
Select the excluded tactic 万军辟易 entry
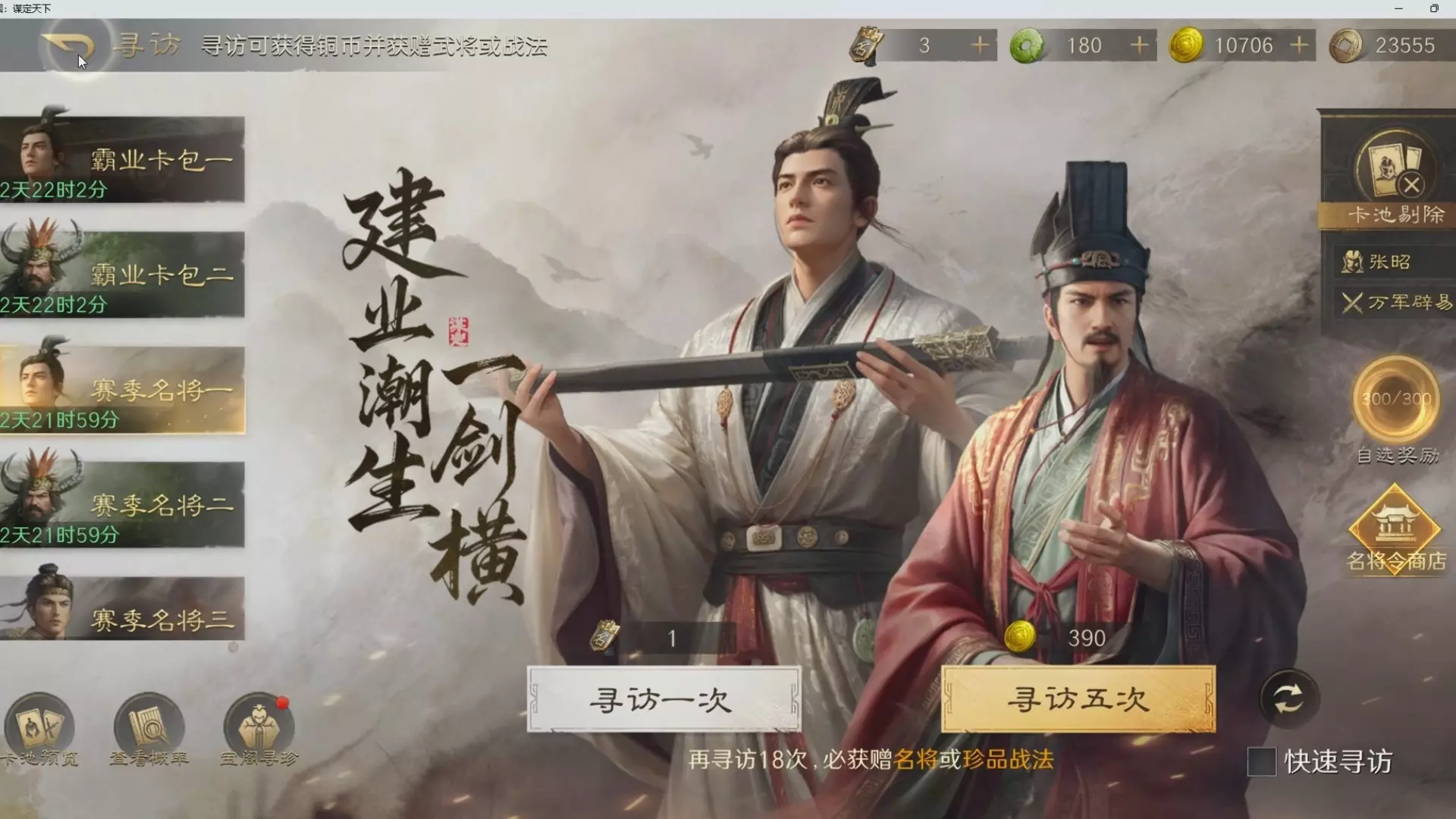point(1394,303)
